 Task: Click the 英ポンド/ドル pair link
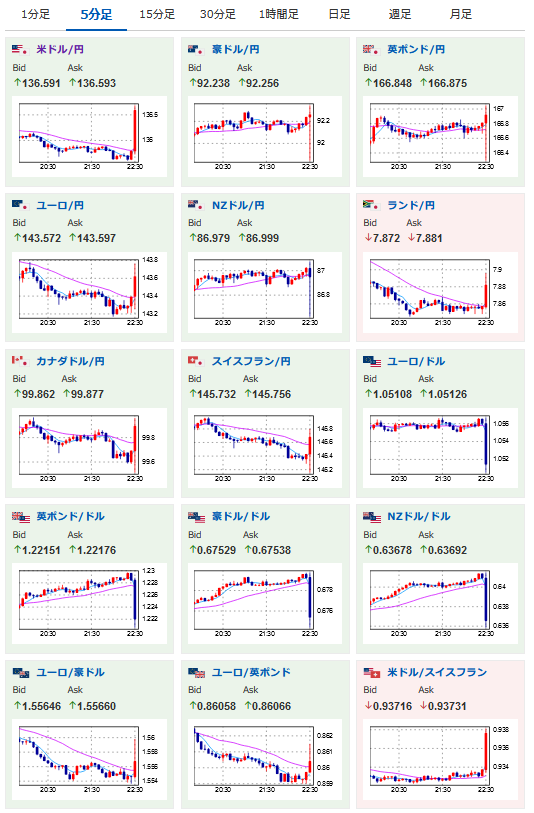tap(71, 516)
